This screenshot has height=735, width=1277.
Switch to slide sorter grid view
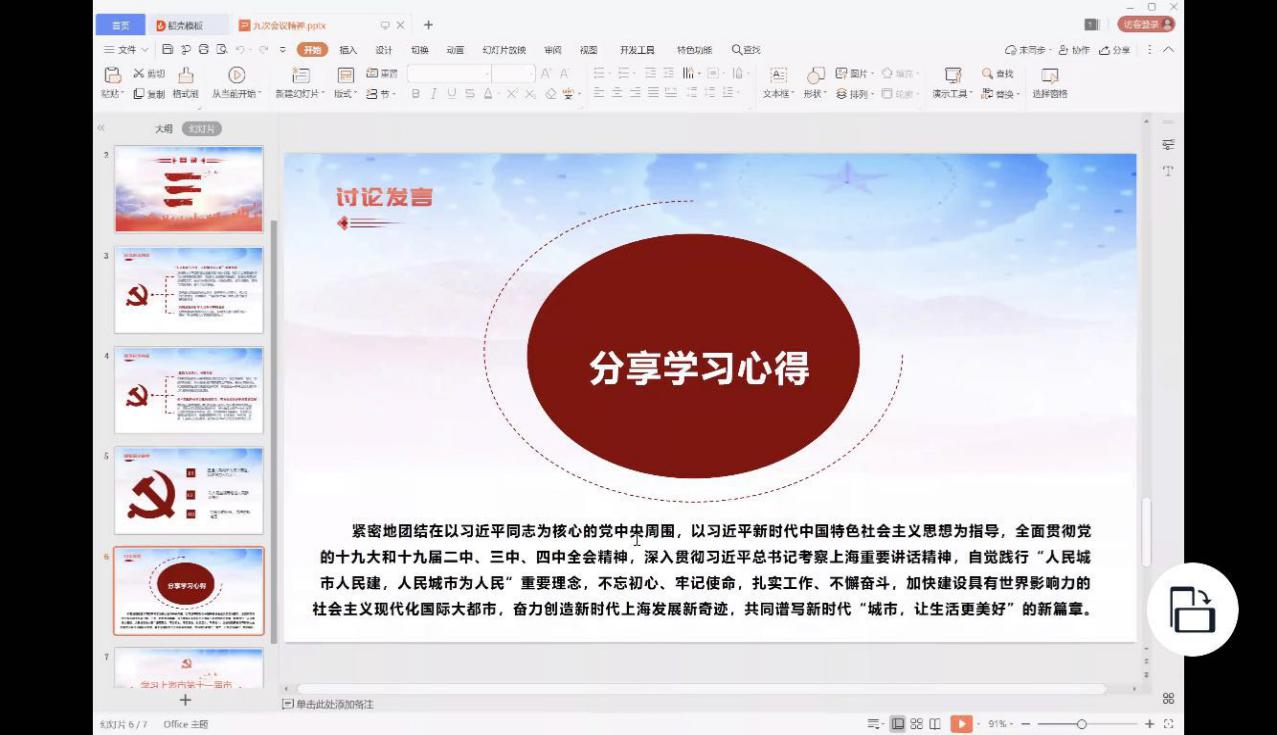[x=916, y=724]
